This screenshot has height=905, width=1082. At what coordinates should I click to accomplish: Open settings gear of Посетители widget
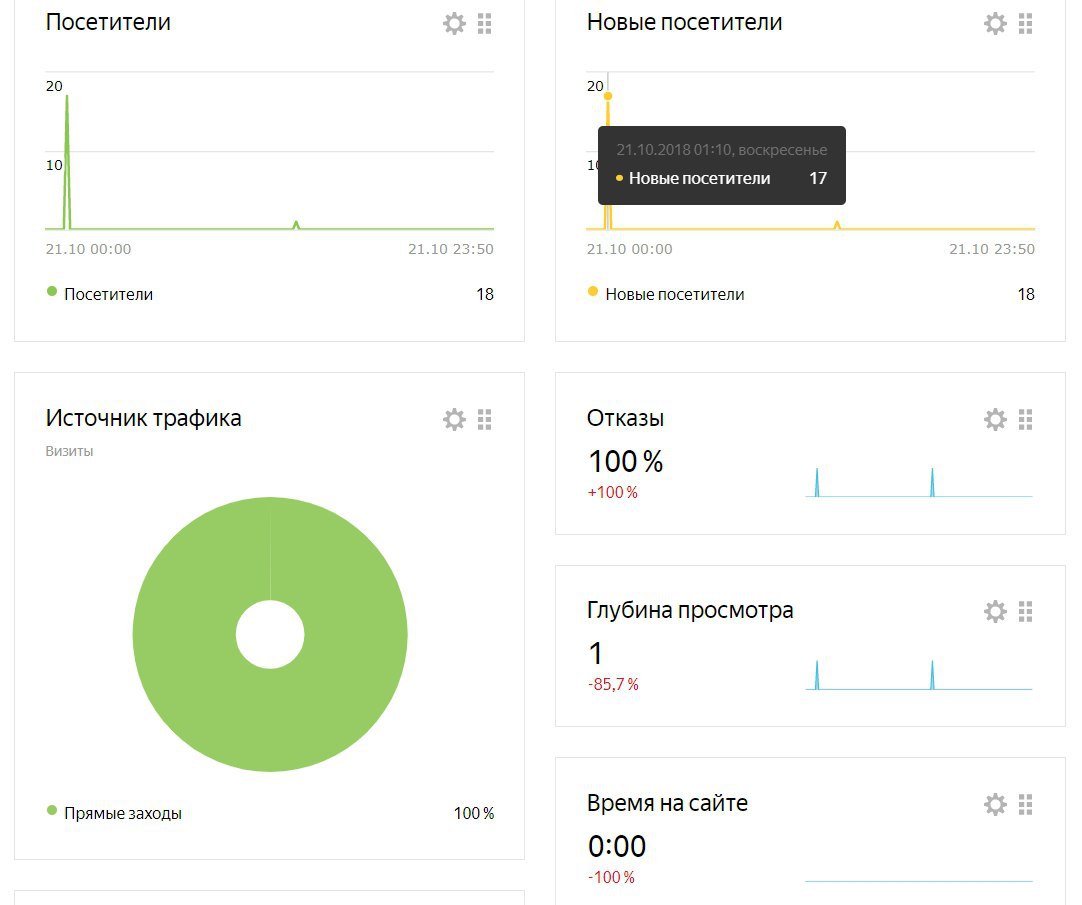tap(454, 23)
